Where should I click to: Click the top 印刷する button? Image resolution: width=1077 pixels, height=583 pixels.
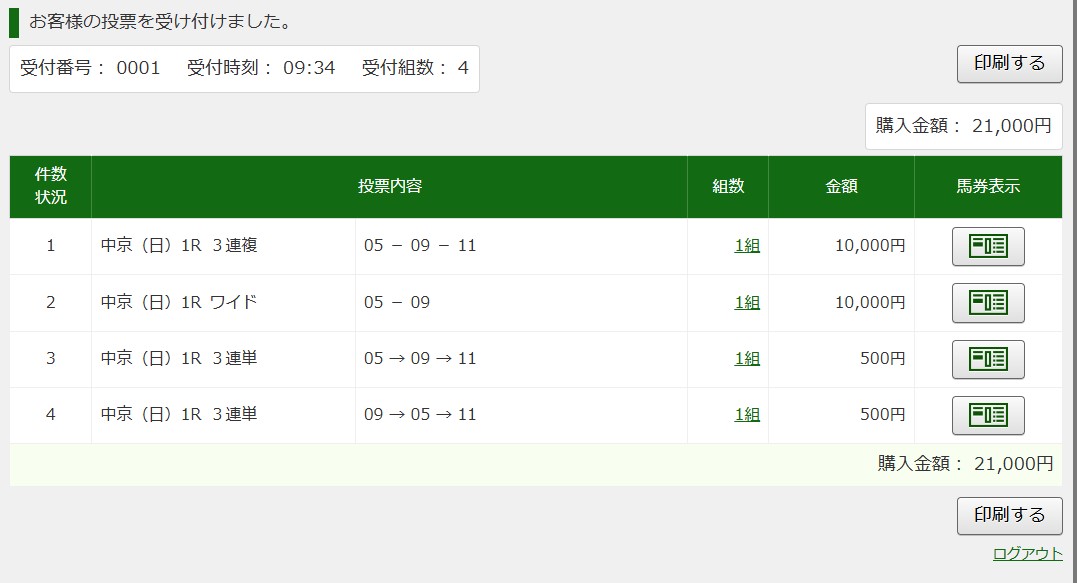(x=1009, y=63)
